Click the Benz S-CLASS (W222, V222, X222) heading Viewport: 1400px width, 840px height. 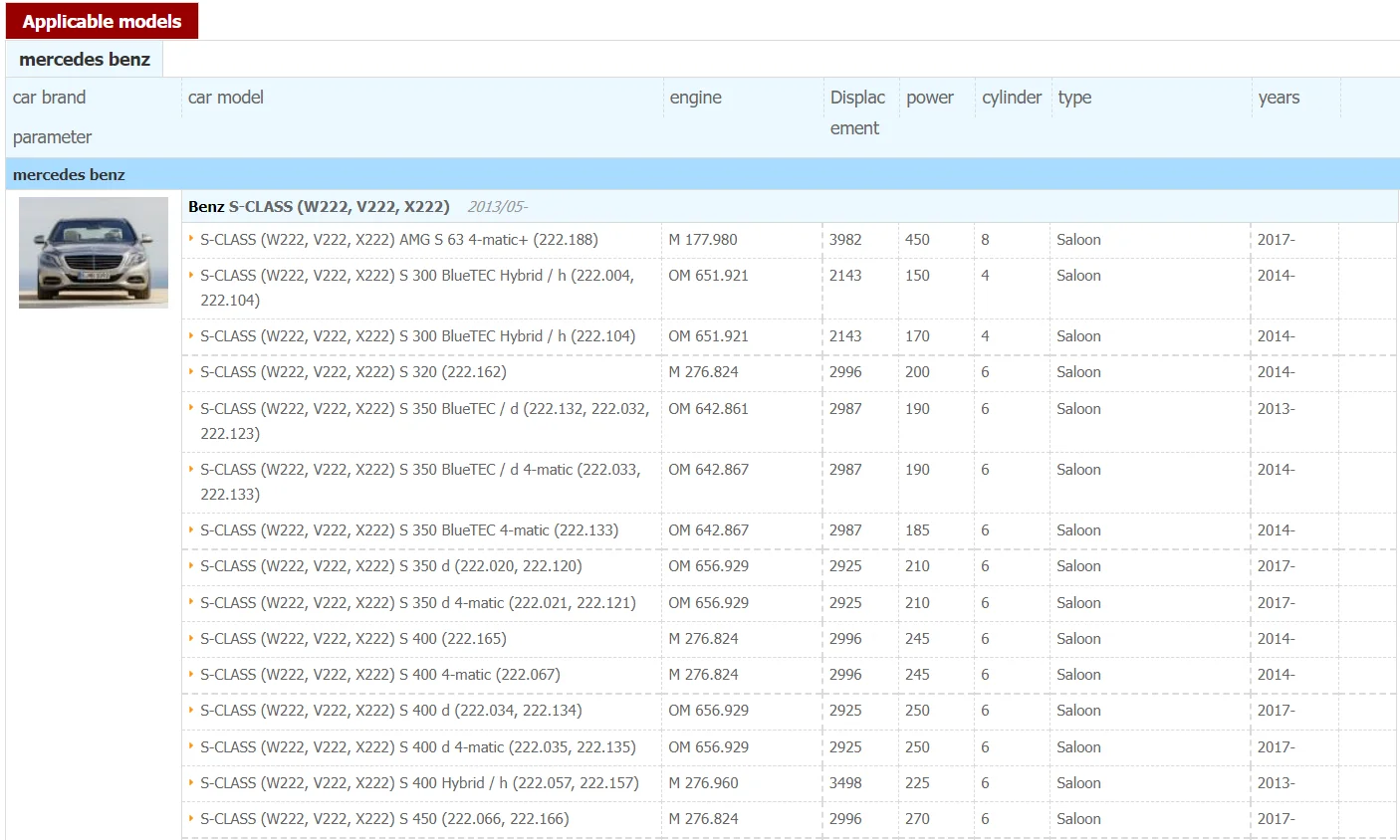(x=319, y=207)
